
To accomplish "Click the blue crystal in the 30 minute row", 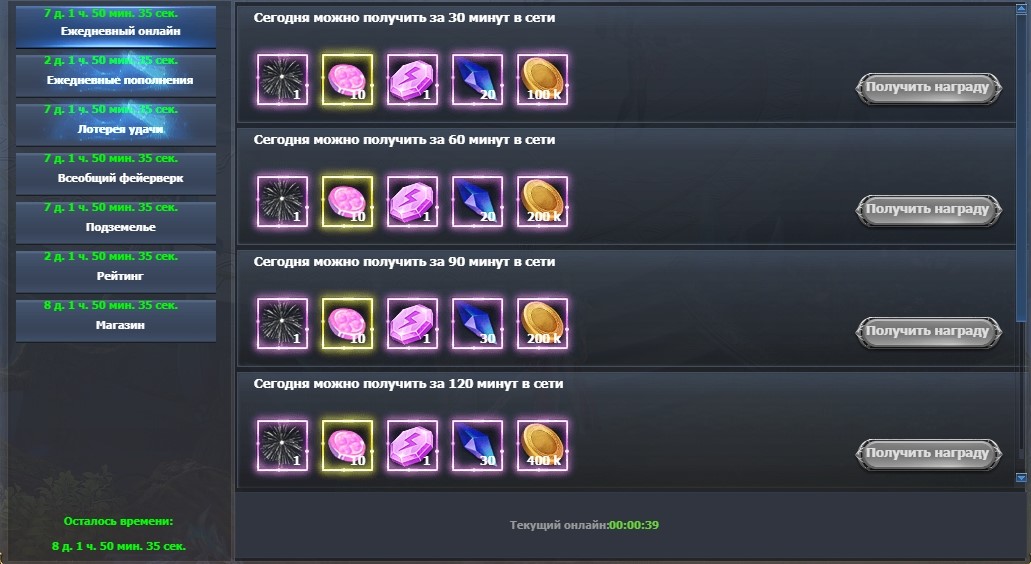I will [477, 80].
